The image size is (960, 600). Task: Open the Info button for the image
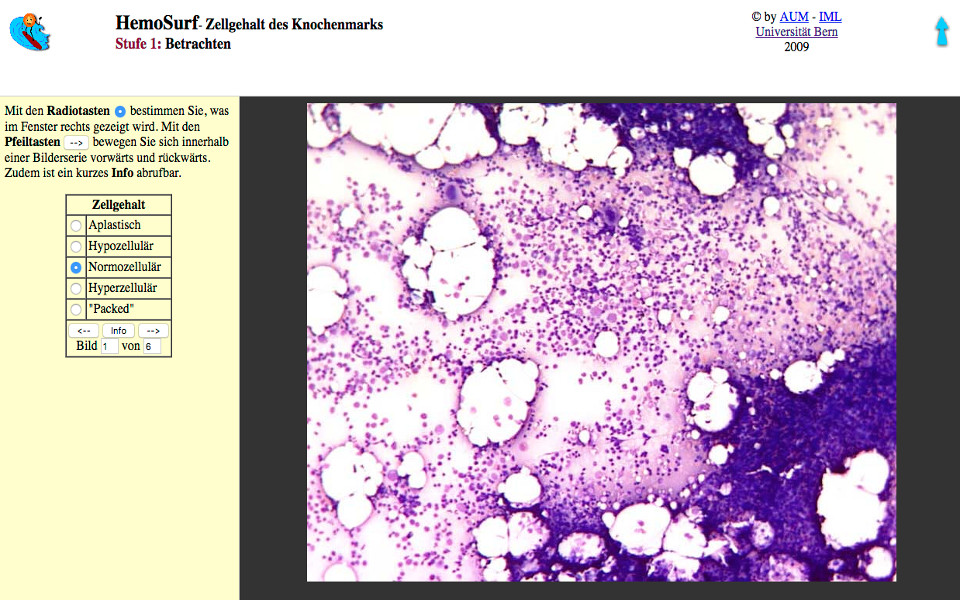pyautogui.click(x=118, y=330)
